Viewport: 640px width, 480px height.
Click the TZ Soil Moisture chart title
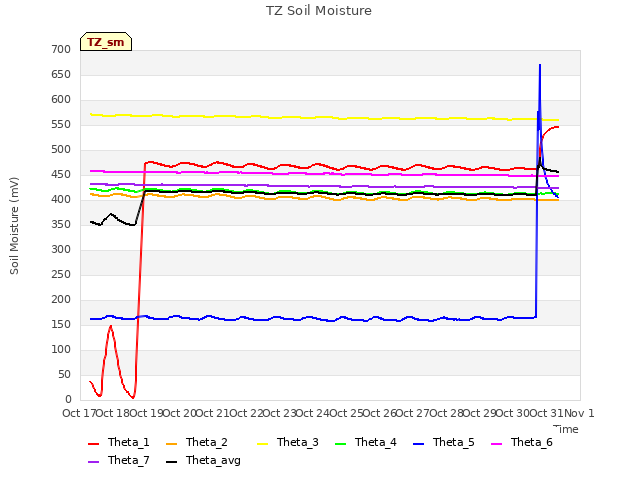[319, 11]
